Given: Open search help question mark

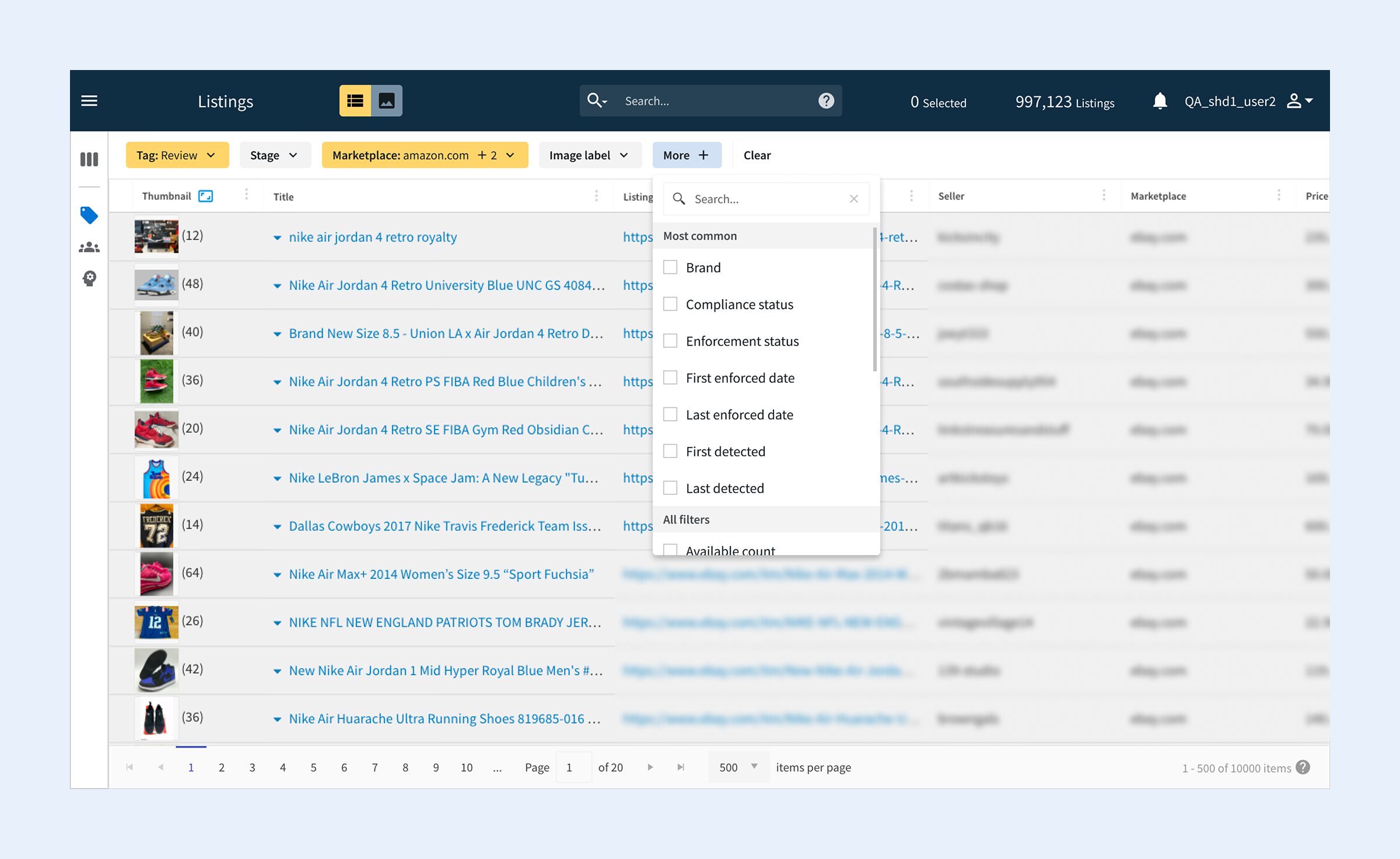Looking at the screenshot, I should [x=826, y=101].
